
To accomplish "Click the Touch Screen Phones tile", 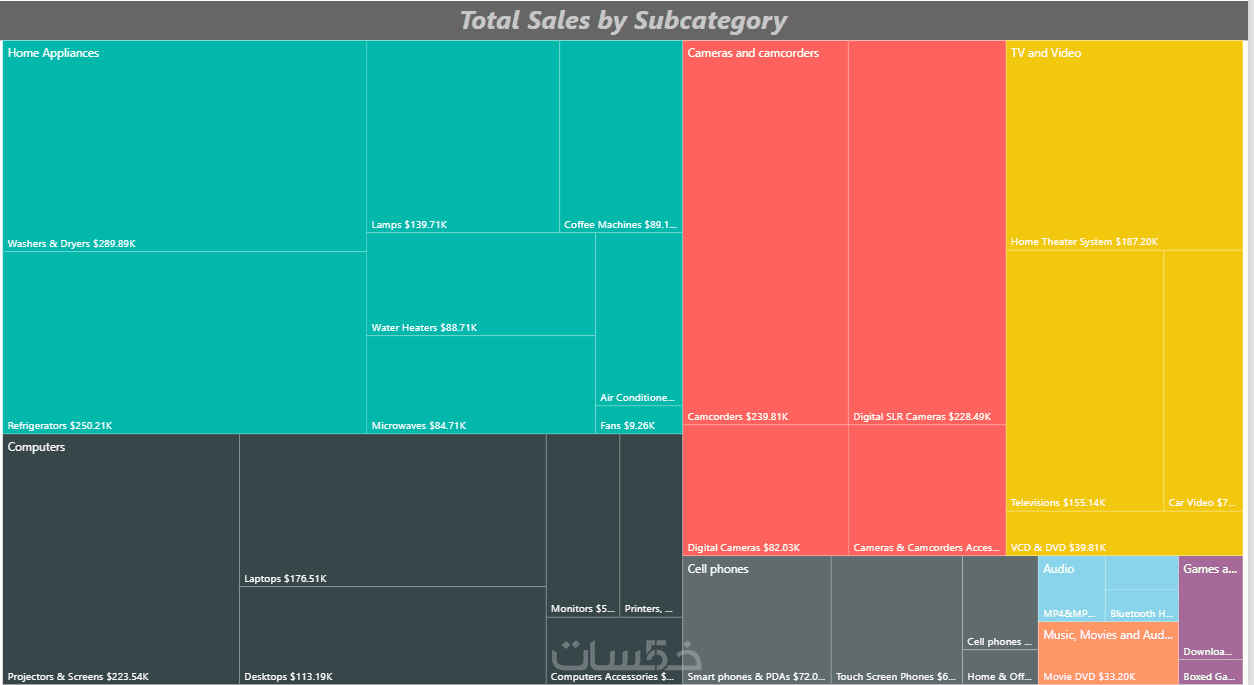I will [896, 620].
